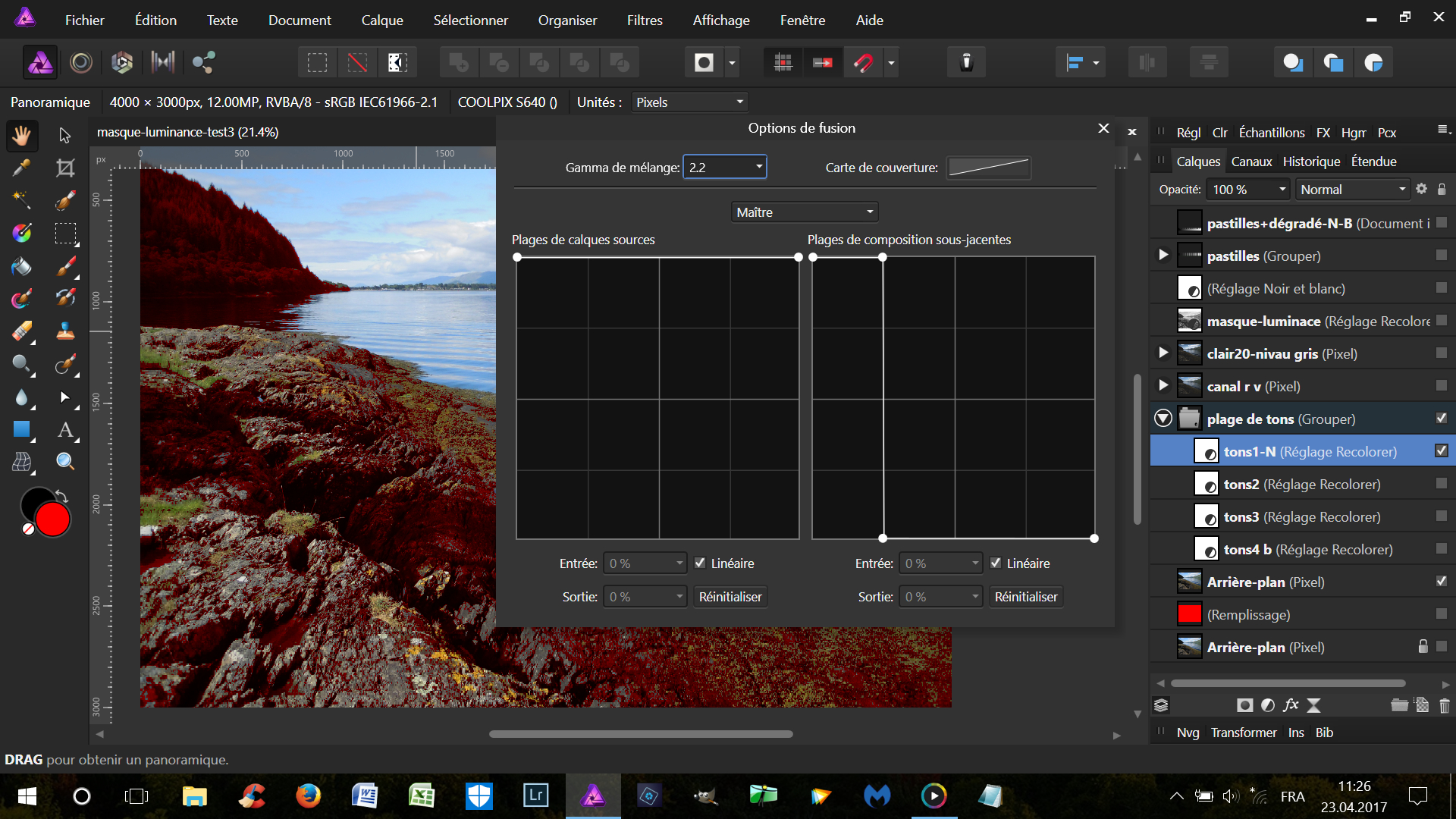Expand the pastilles group layer
The width and height of the screenshot is (1456, 819).
pyautogui.click(x=1163, y=255)
